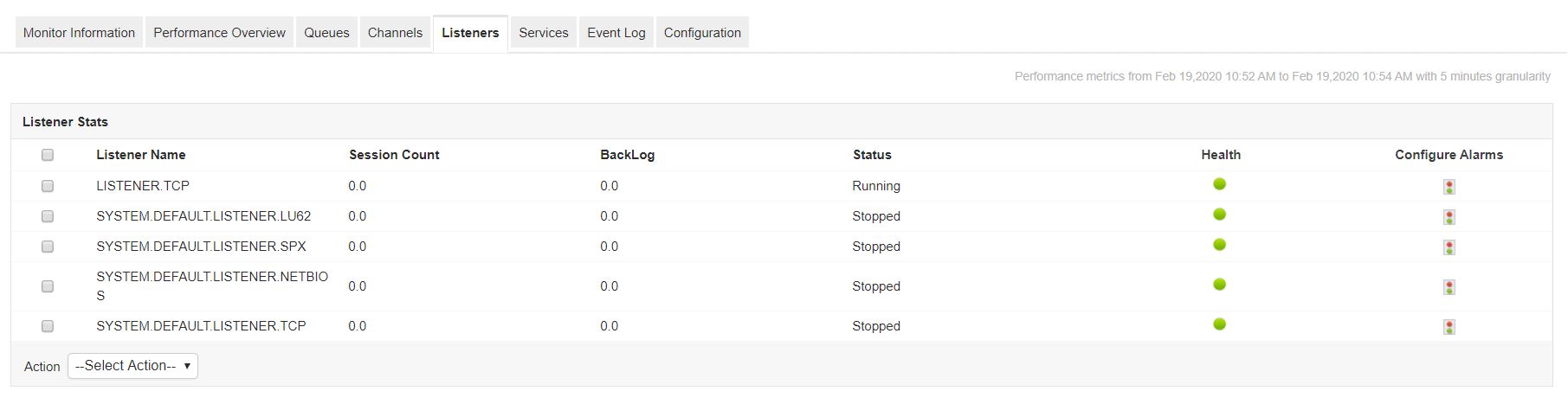Open the Event Log tab
This screenshot has width=1568, height=404.
pyautogui.click(x=616, y=33)
